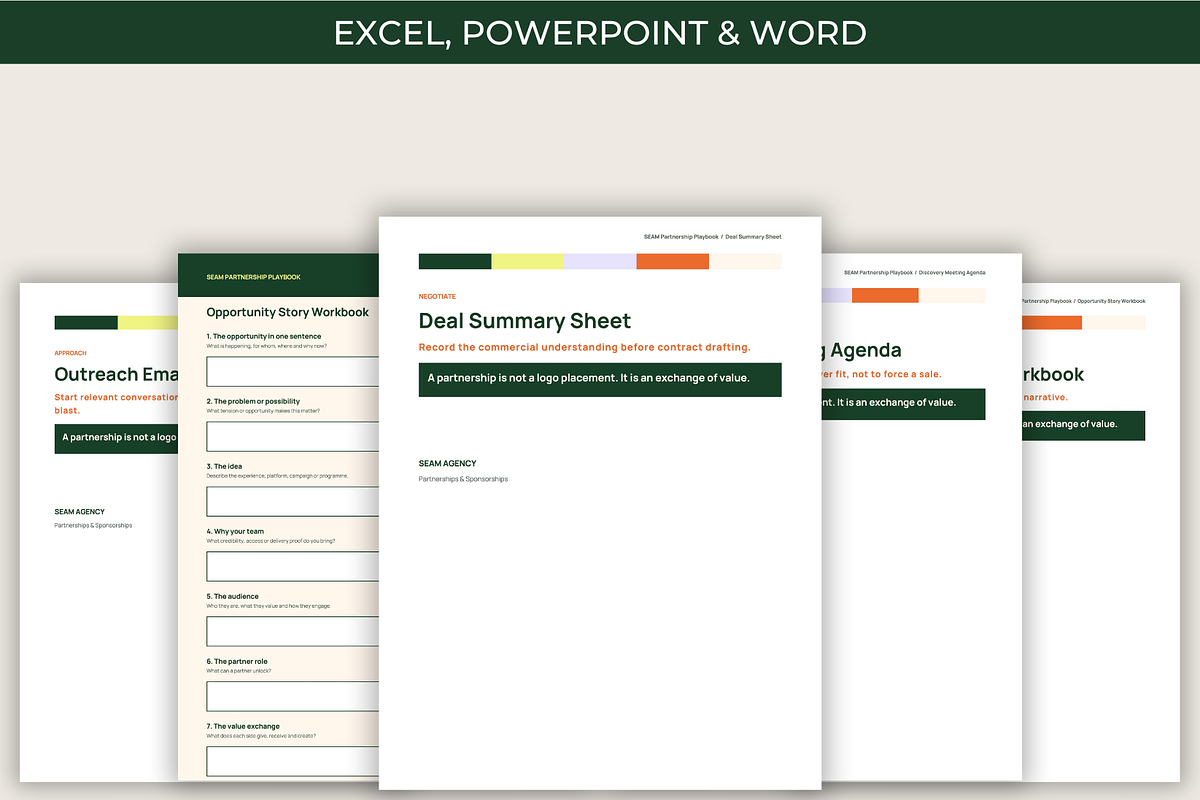
Task: Click the orange 'NEGOTIATE' label
Action: 437,296
